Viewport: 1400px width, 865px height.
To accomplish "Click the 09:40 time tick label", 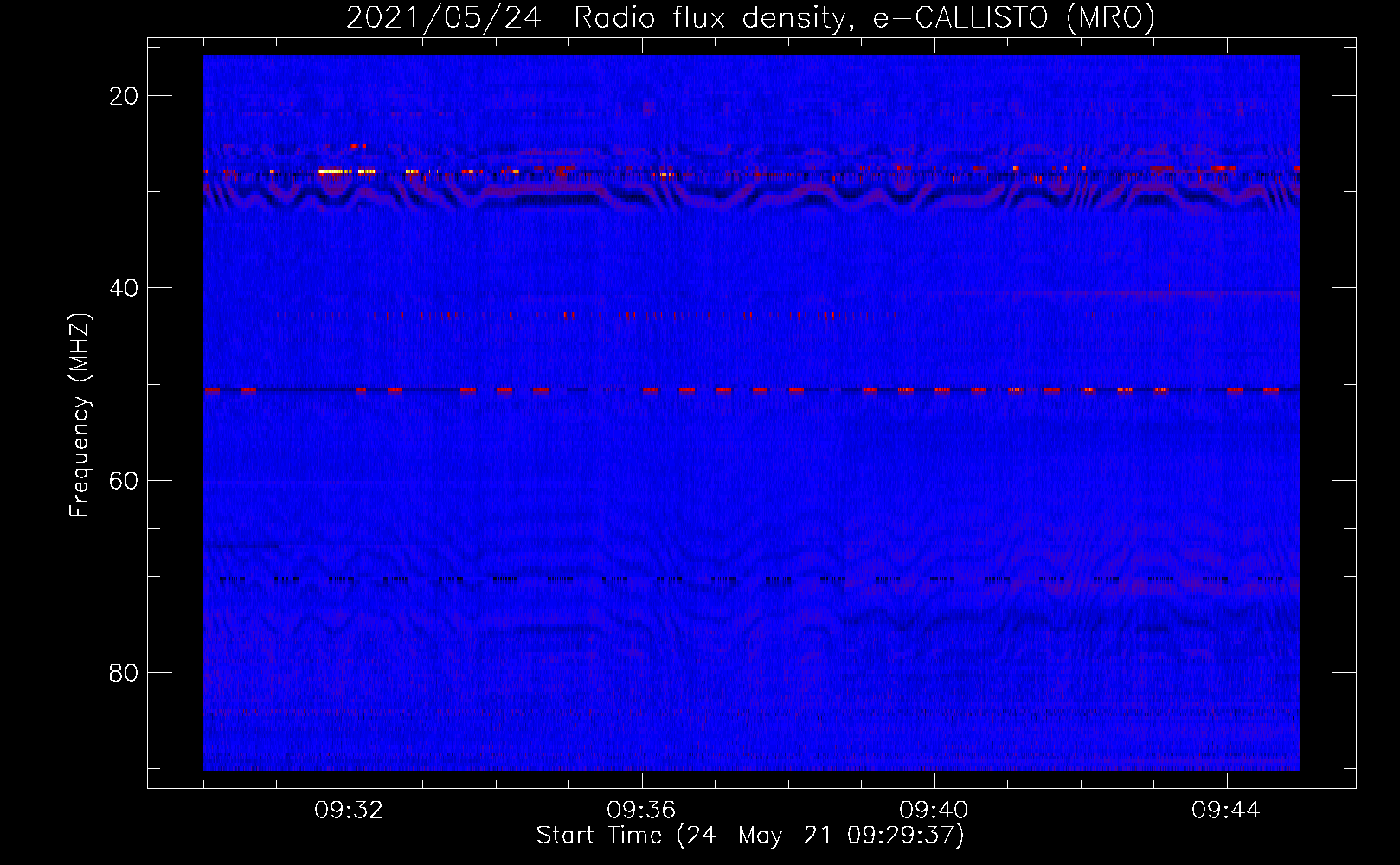I will tap(934, 811).
